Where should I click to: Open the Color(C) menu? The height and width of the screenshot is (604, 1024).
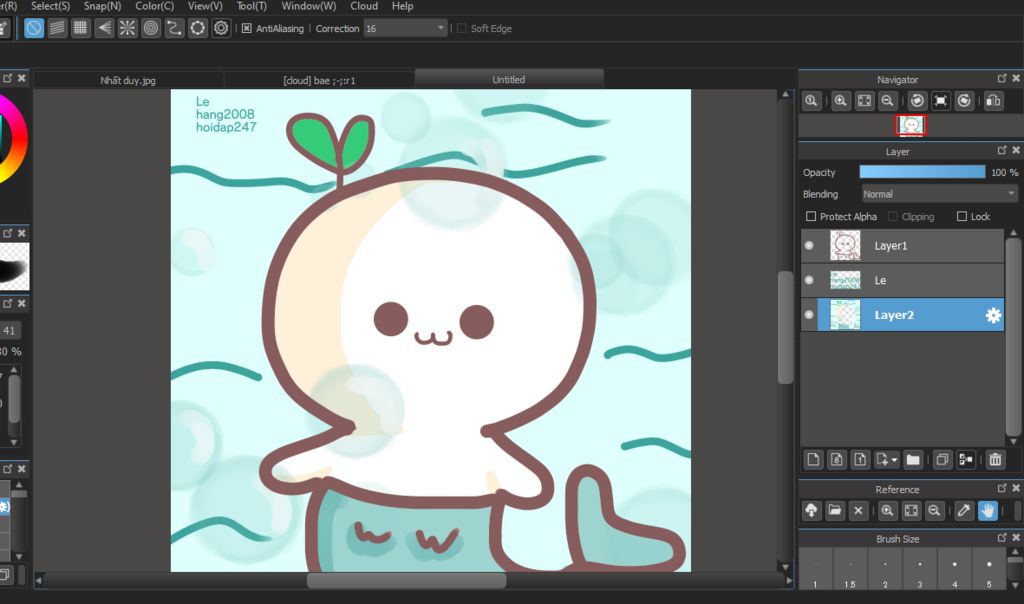[155, 6]
